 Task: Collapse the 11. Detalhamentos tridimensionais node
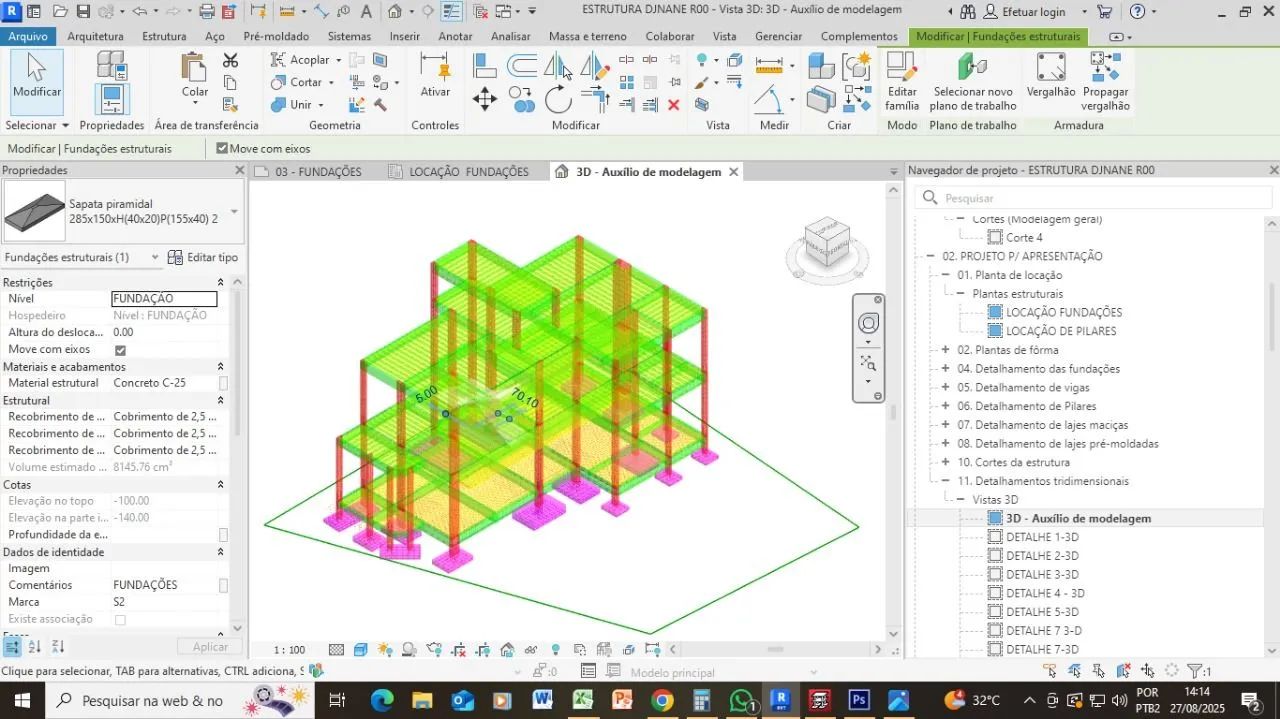tap(945, 481)
